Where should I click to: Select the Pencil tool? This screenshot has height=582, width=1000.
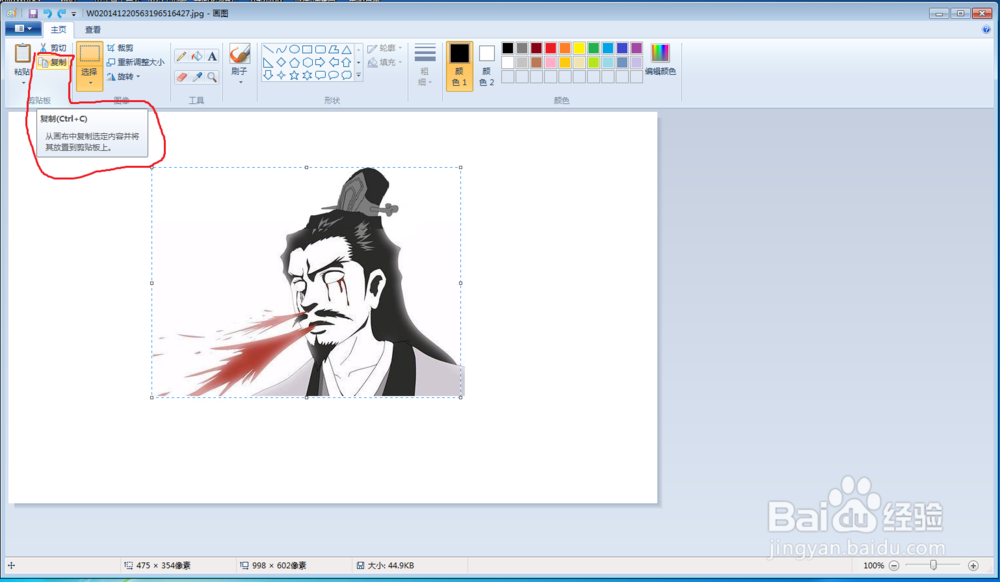coord(182,56)
